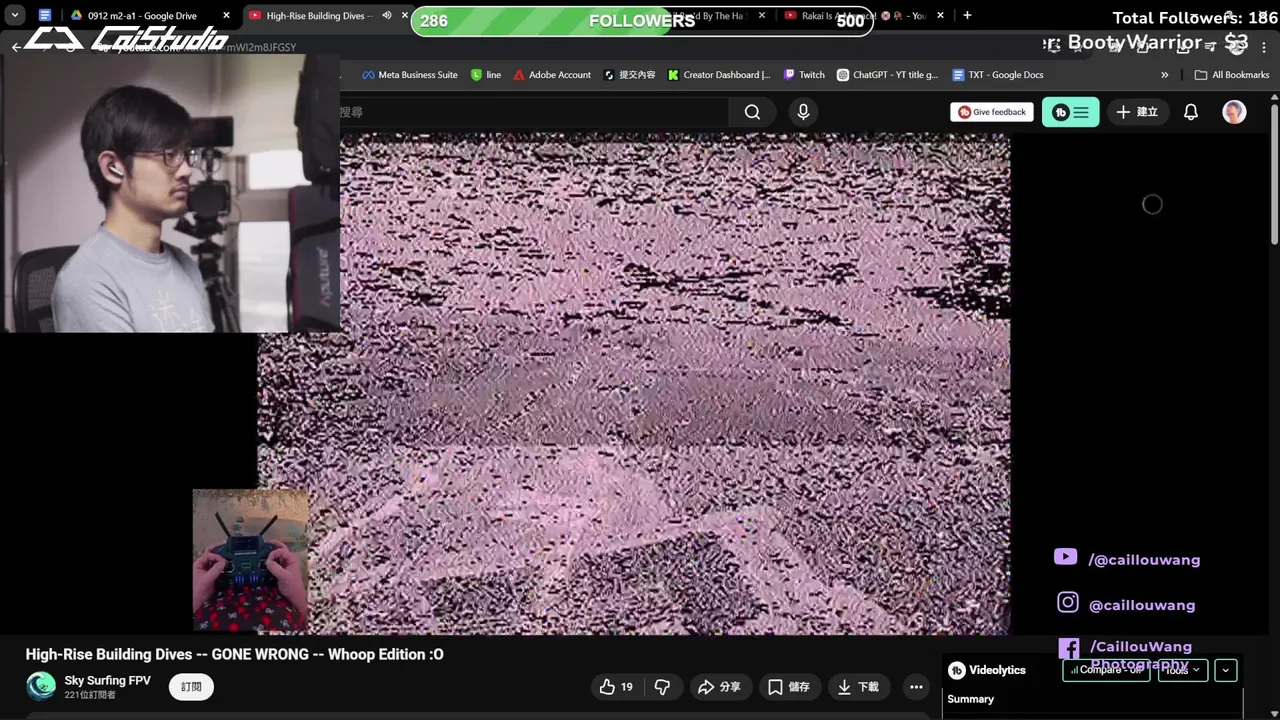The width and height of the screenshot is (1280, 720).
Task: Close the Rakai YouTube tab
Action: click(940, 16)
